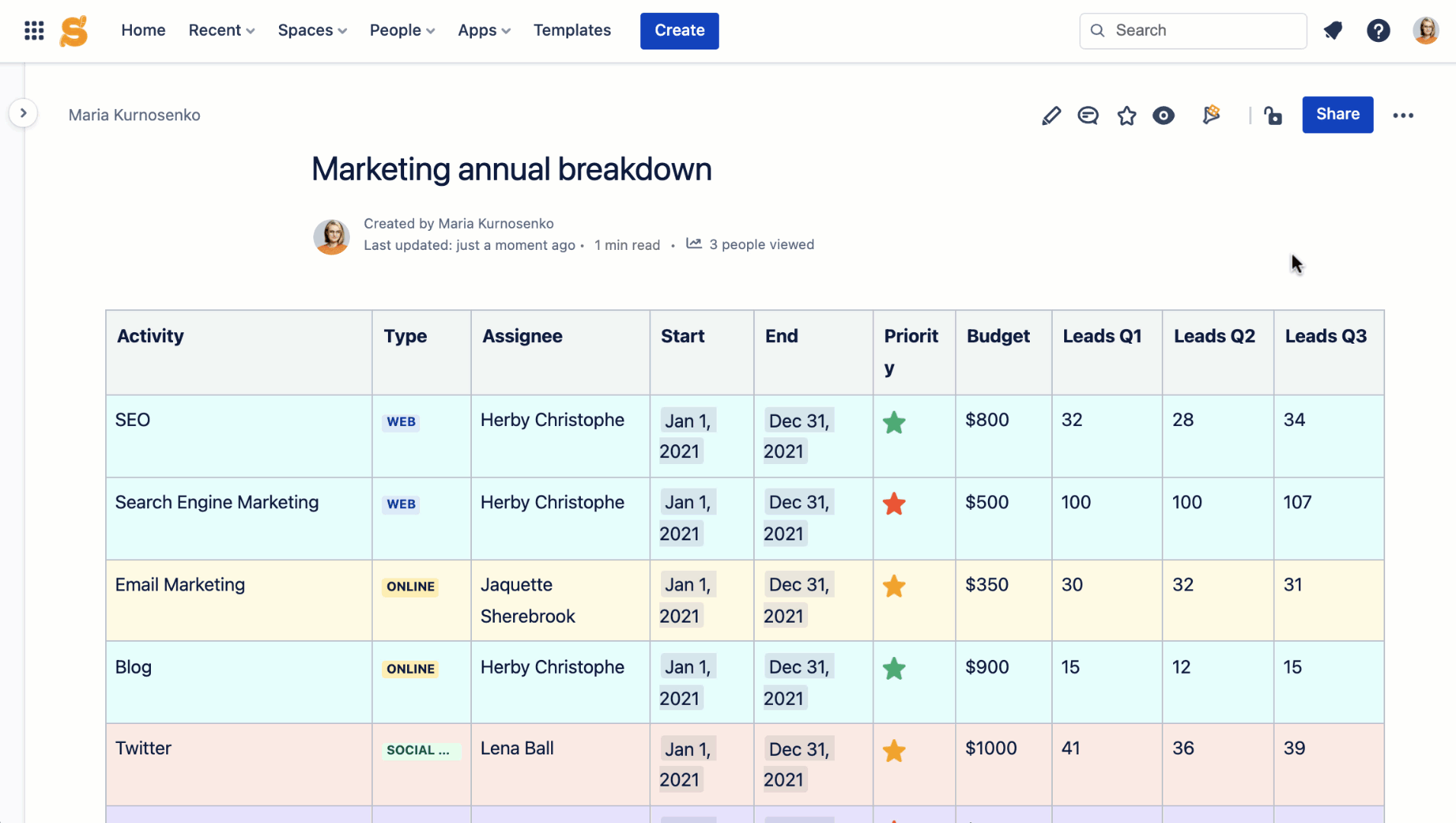1456x823 pixels.
Task: Open more actions ellipsis menu
Action: [x=1403, y=115]
